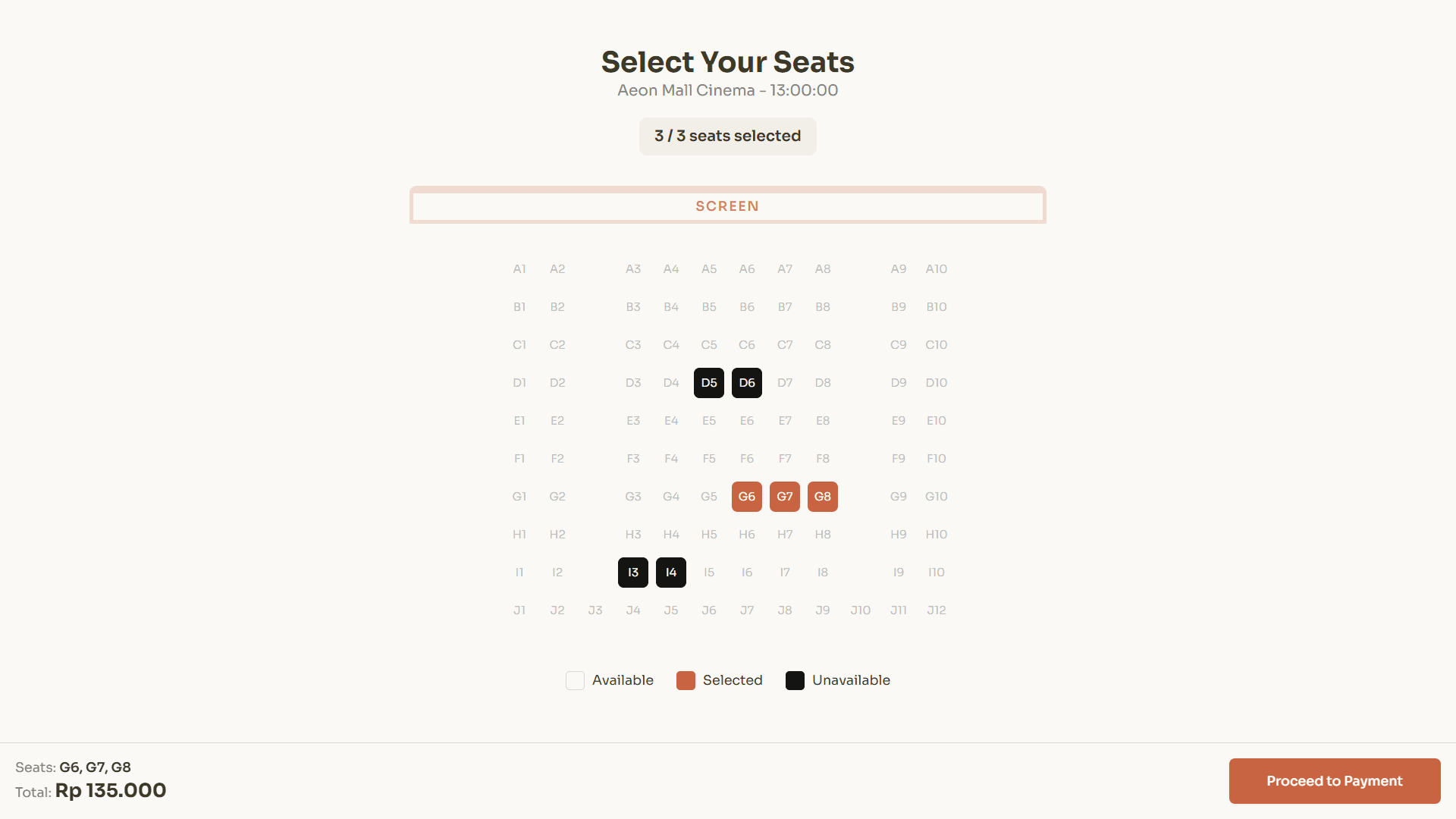Select seat F1 on the left aisle
1456x819 pixels.
519,458
